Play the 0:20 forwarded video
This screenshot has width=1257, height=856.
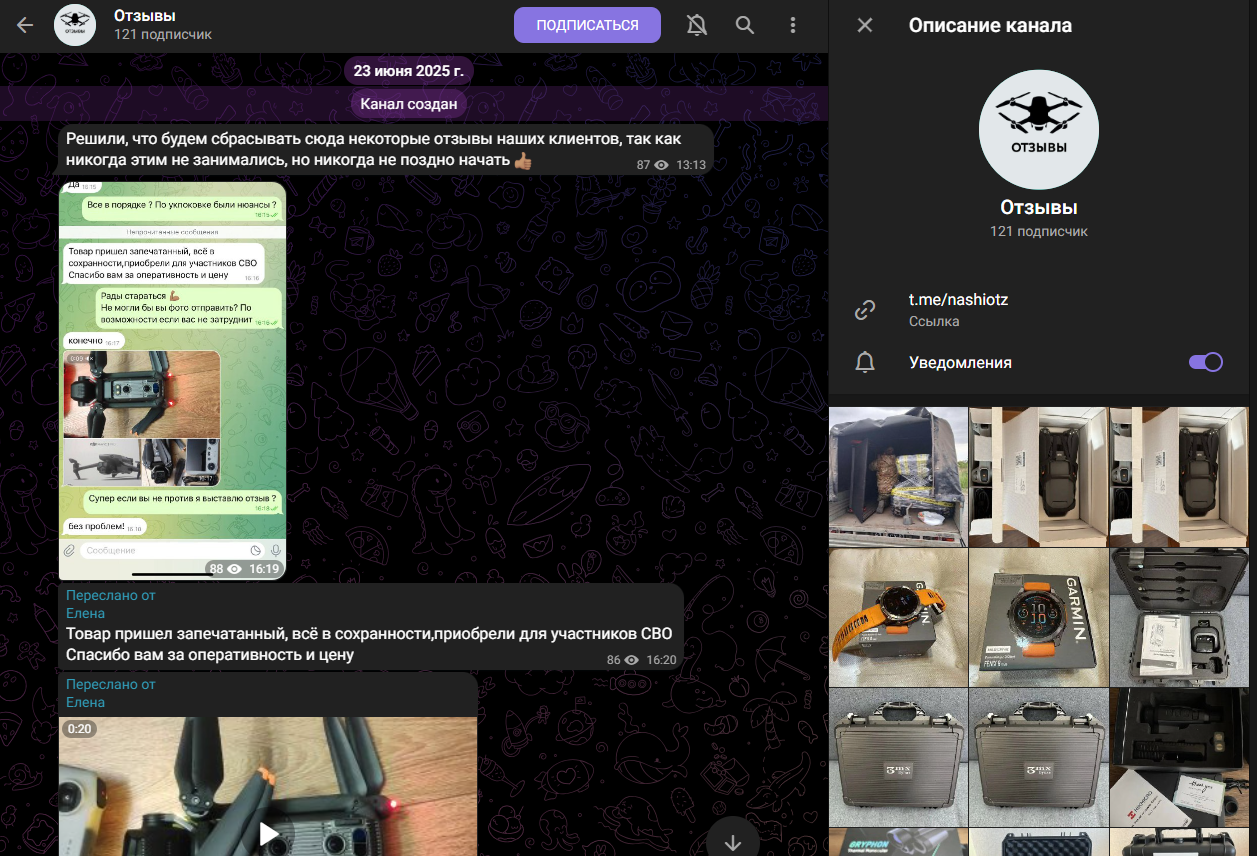coord(268,833)
